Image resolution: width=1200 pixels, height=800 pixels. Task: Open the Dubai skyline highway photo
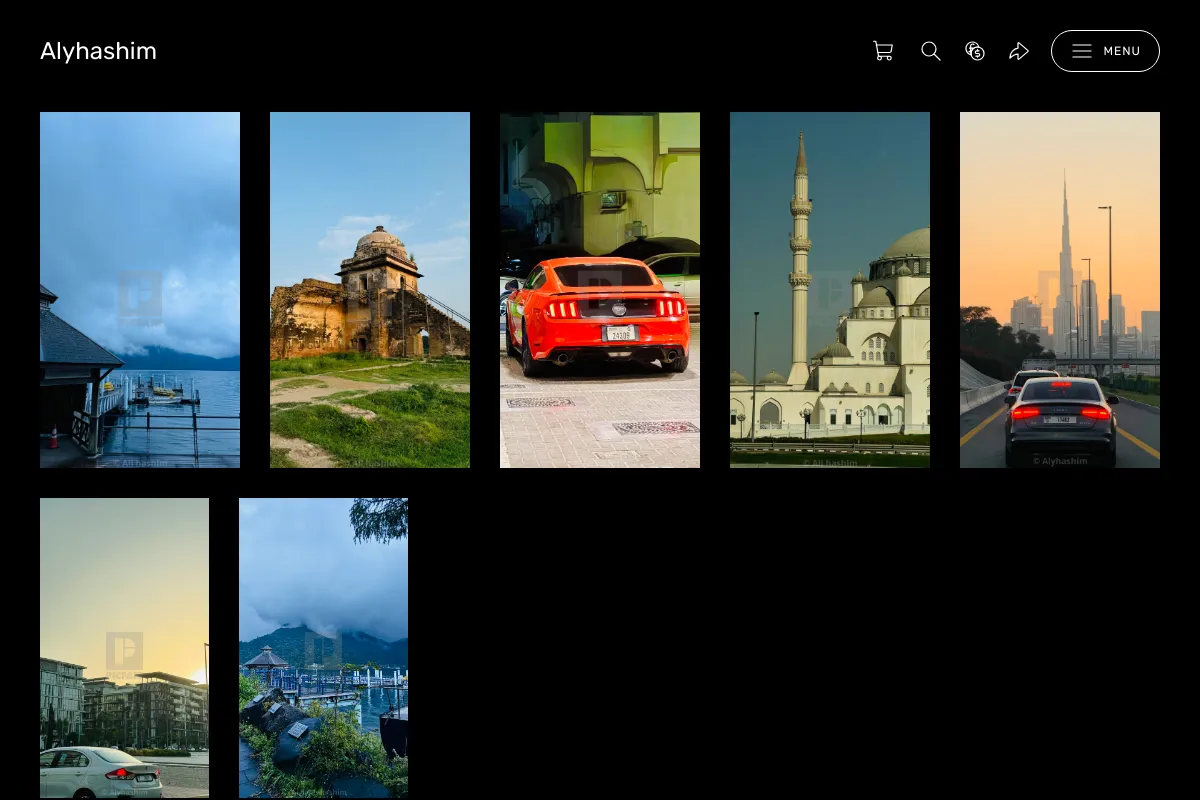tap(1060, 290)
